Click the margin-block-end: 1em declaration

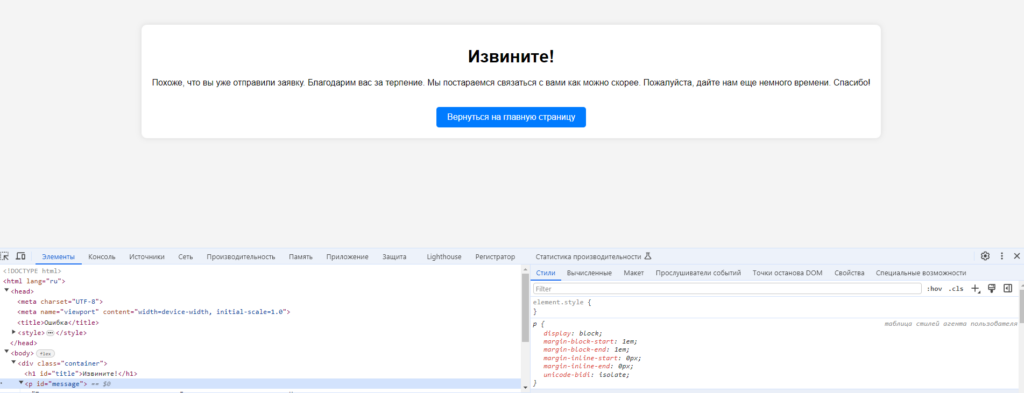586,350
